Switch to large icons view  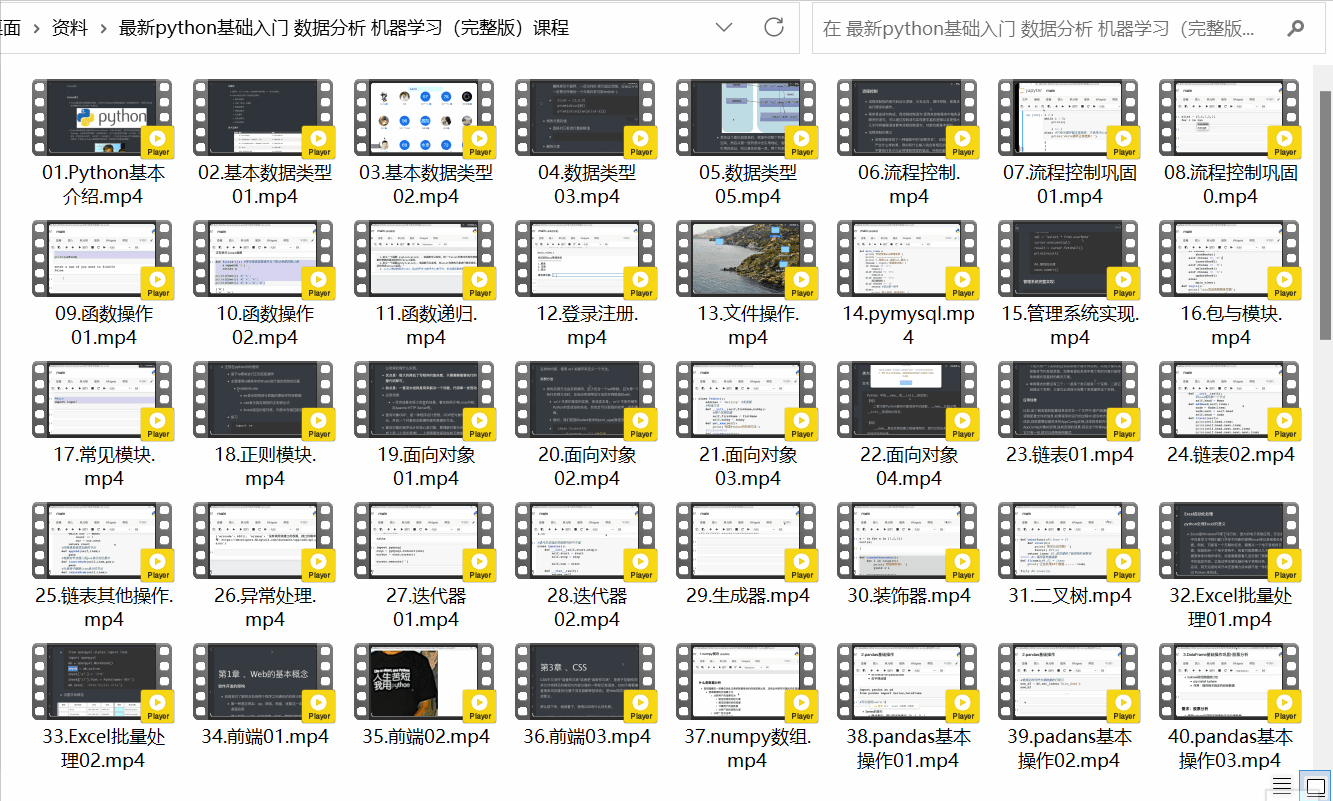pyautogui.click(x=1315, y=784)
